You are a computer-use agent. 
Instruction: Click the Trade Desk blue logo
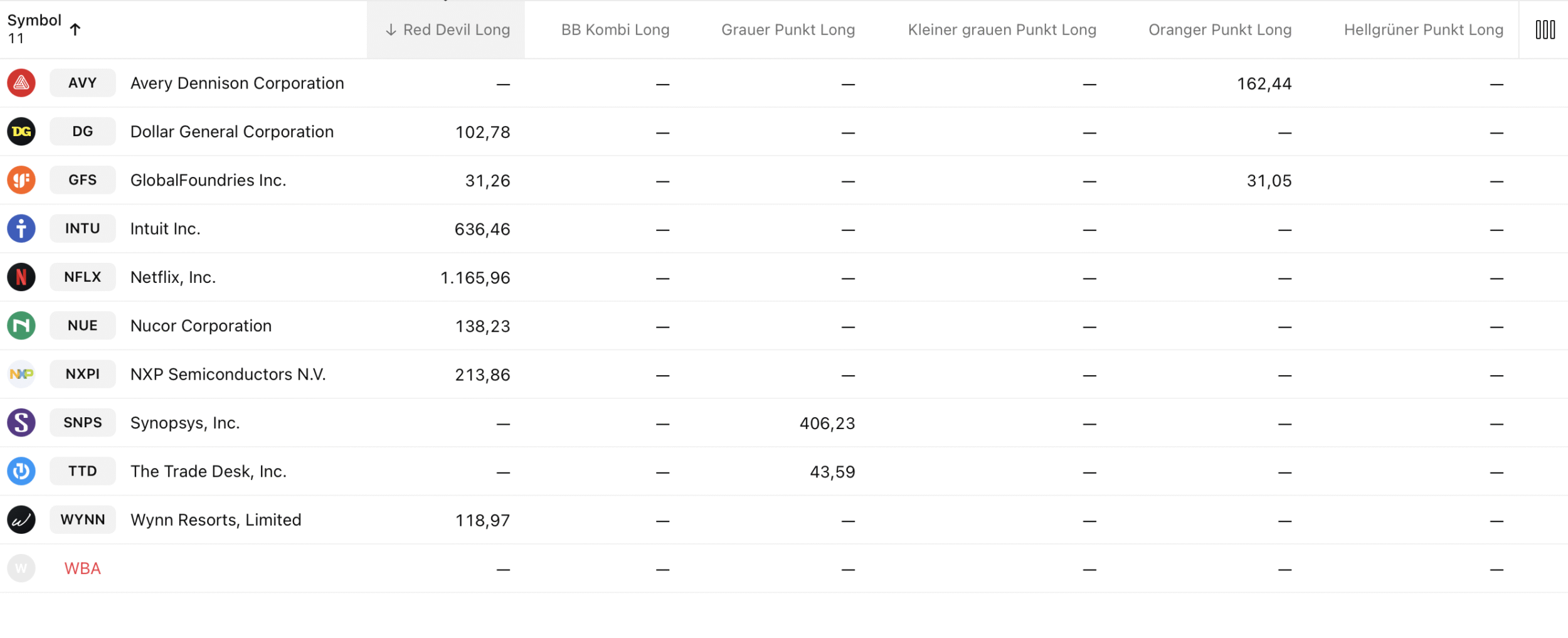point(21,471)
